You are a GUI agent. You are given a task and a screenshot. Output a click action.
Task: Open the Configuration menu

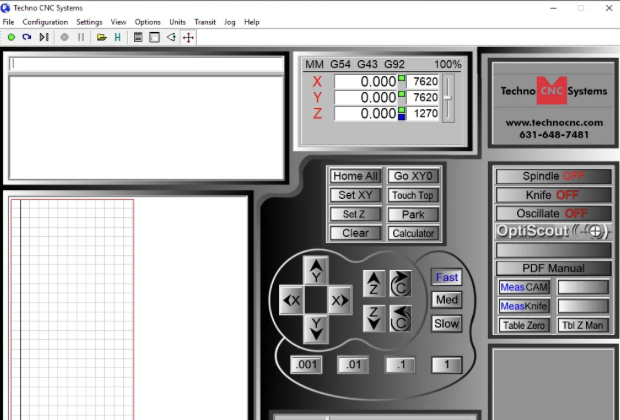45,21
